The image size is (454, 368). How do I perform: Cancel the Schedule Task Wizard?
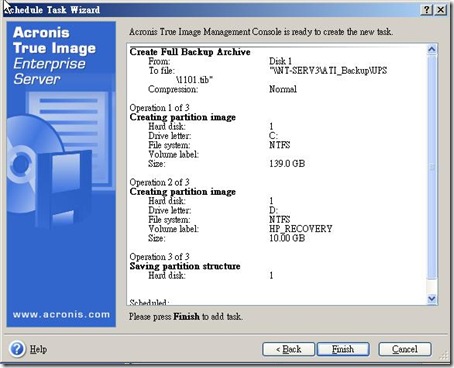pos(405,349)
